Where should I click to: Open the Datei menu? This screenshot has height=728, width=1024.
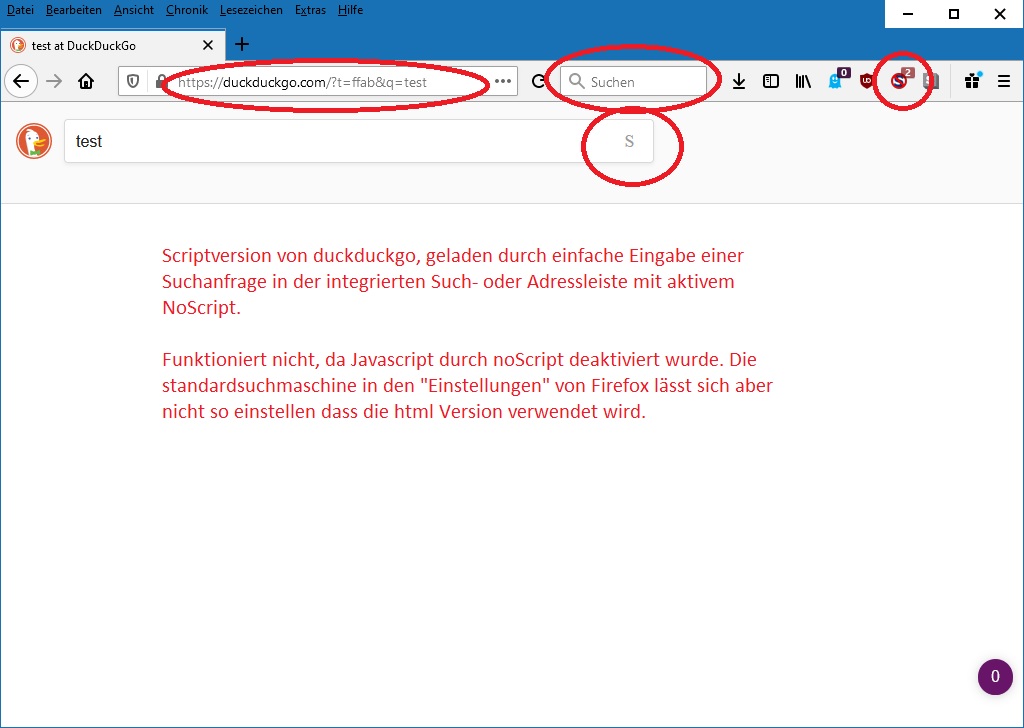tap(20, 10)
